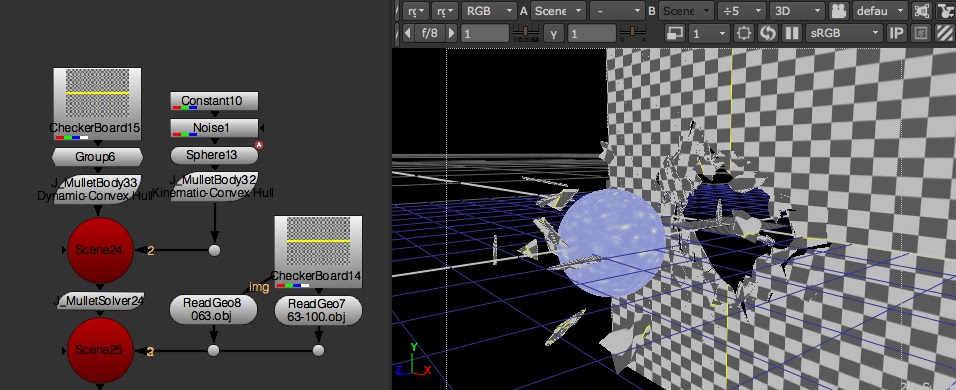Toggle the IP input process button

point(897,33)
